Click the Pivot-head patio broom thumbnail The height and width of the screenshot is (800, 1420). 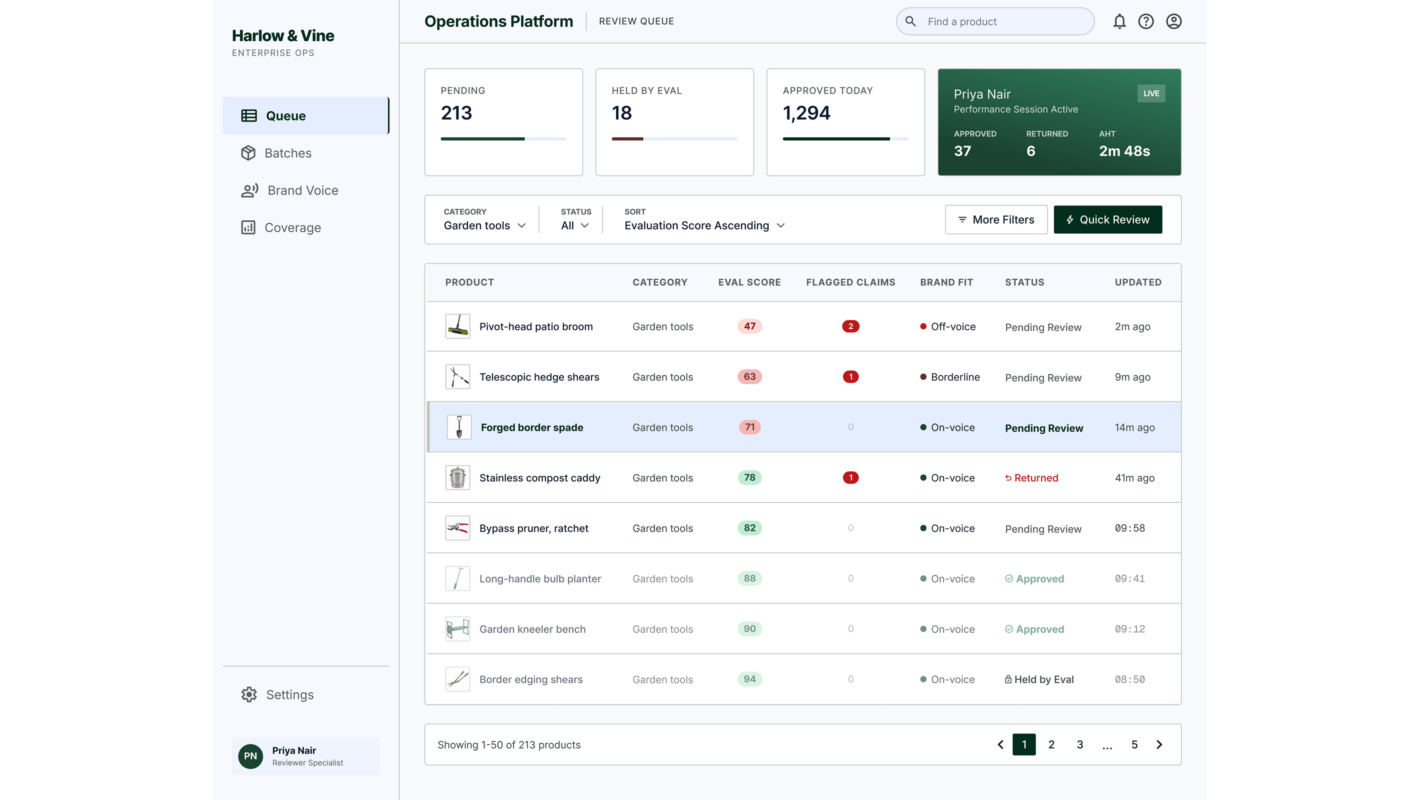pyautogui.click(x=458, y=326)
